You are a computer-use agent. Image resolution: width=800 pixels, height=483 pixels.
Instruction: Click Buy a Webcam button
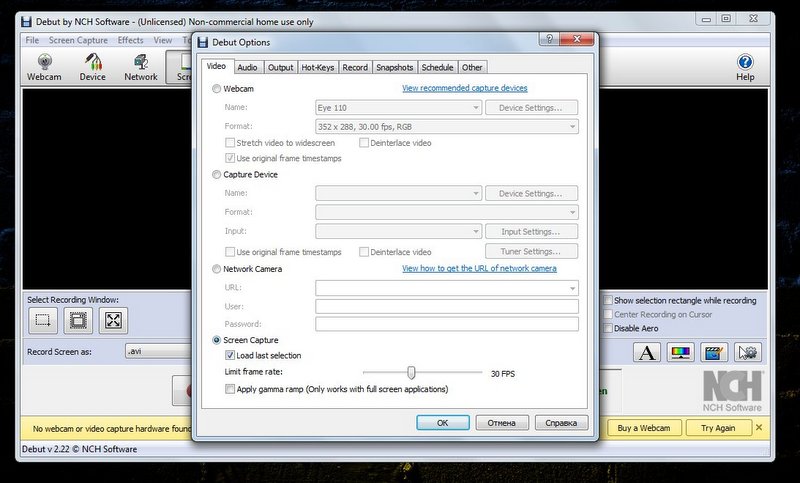644,428
